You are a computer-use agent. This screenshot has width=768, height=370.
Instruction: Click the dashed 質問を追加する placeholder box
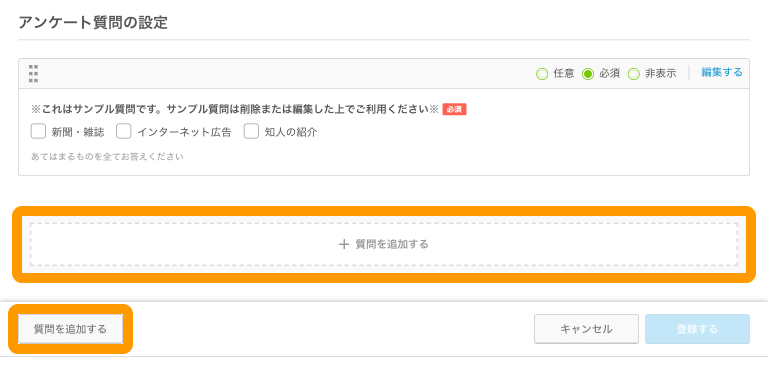point(384,244)
